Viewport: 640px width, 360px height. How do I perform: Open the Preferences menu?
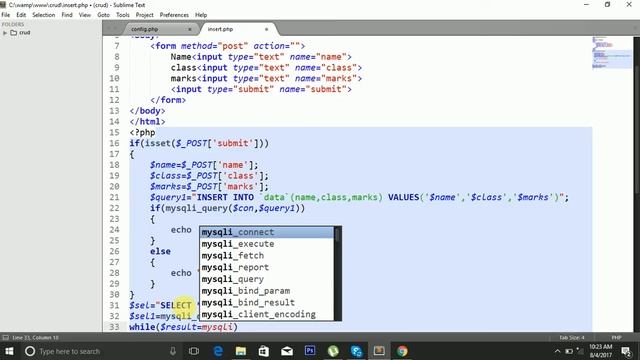(x=174, y=15)
